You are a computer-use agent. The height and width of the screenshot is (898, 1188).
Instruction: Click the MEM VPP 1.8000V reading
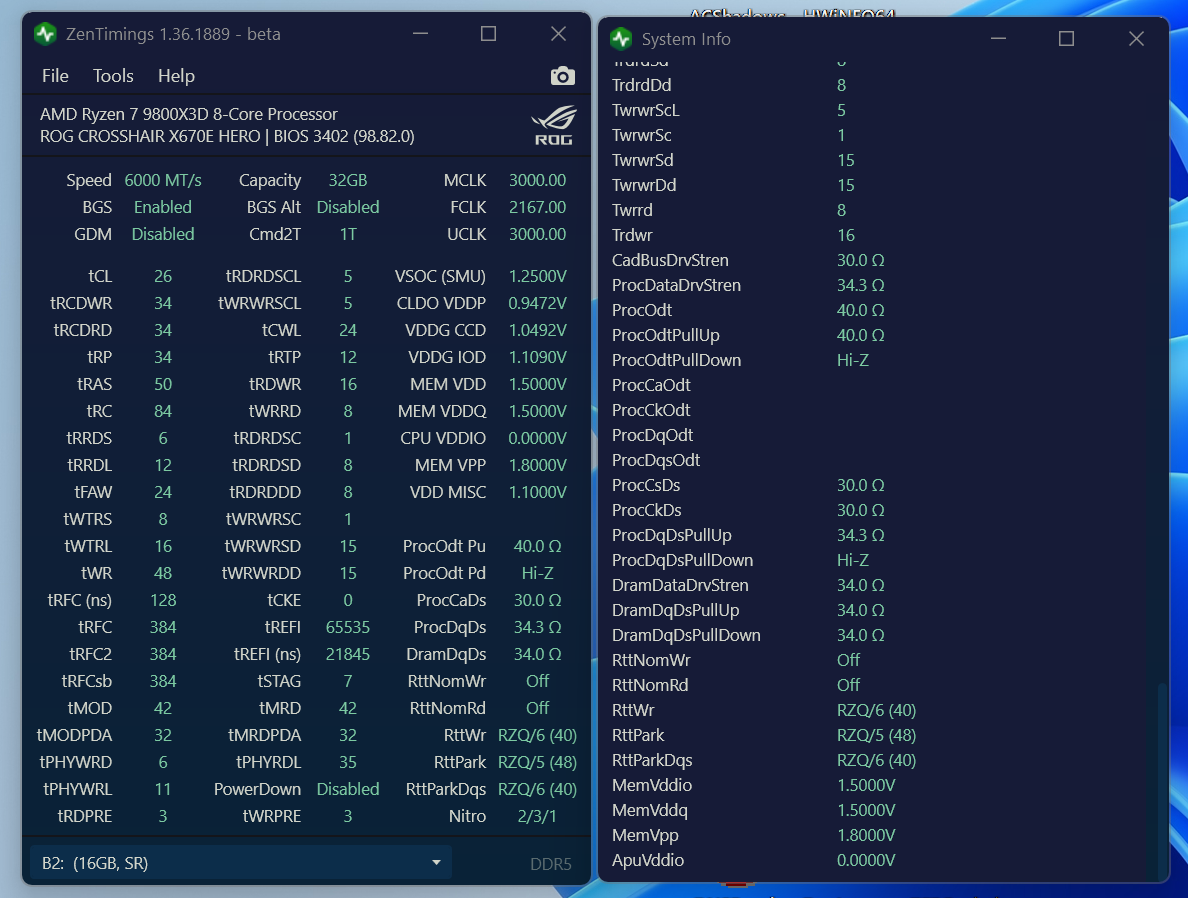pyautogui.click(x=537, y=465)
